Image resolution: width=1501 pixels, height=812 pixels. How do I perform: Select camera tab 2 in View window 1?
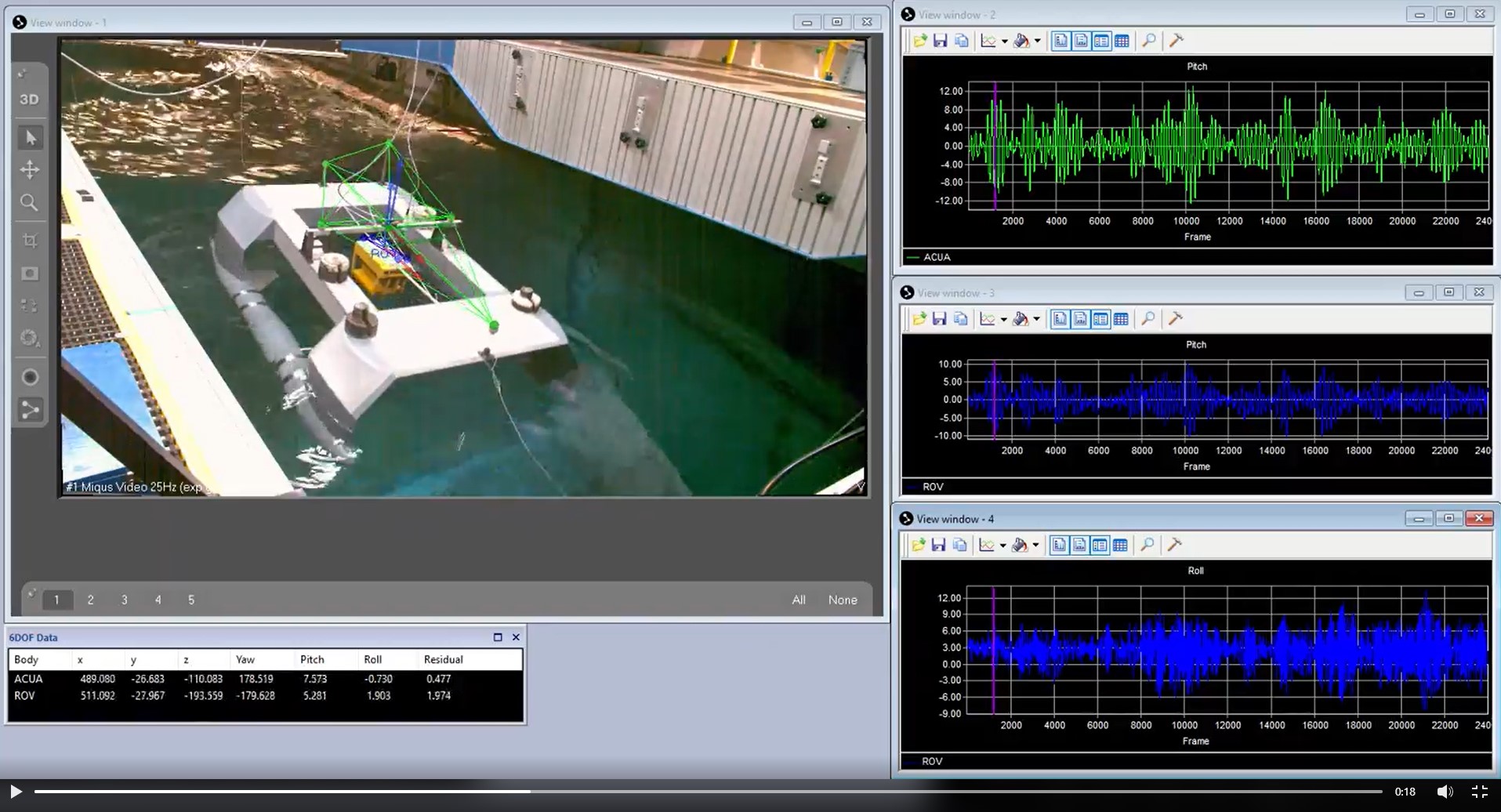click(90, 600)
